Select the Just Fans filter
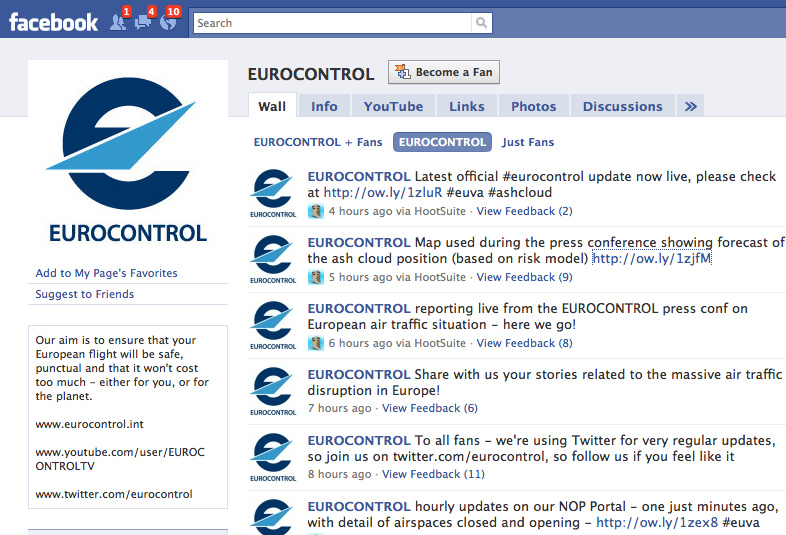 528,142
